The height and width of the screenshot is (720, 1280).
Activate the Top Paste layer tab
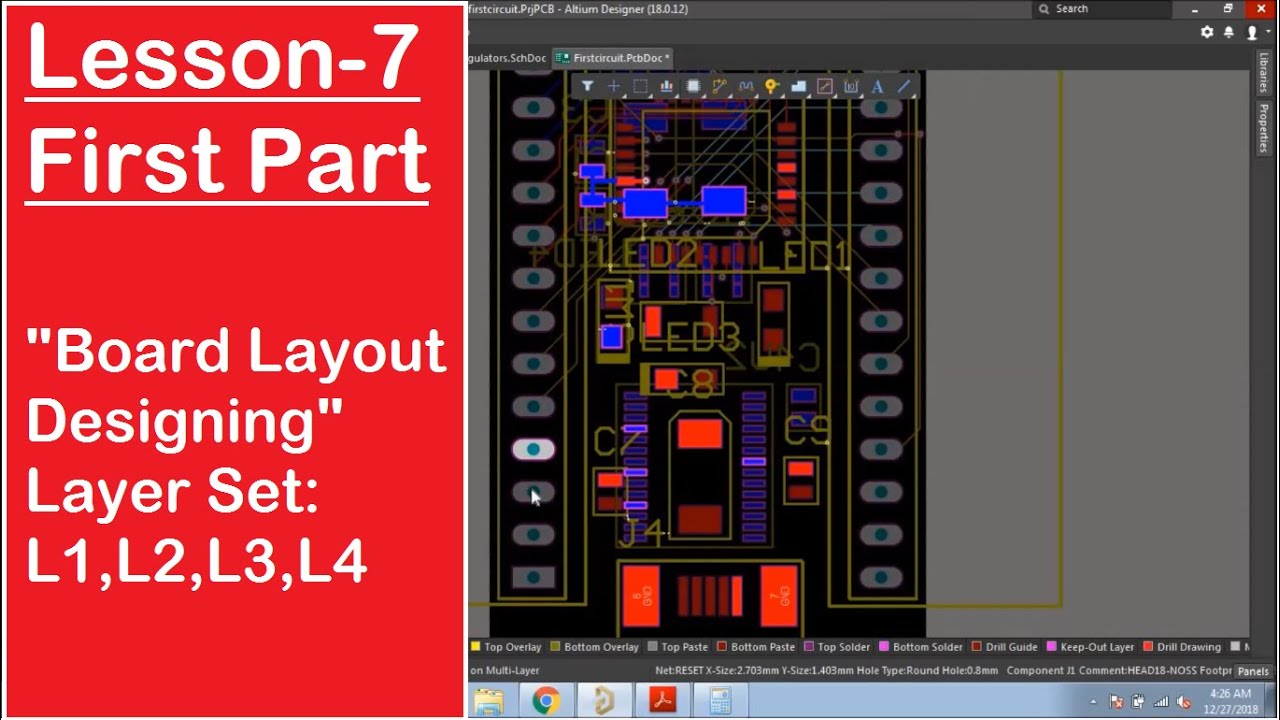click(678, 647)
